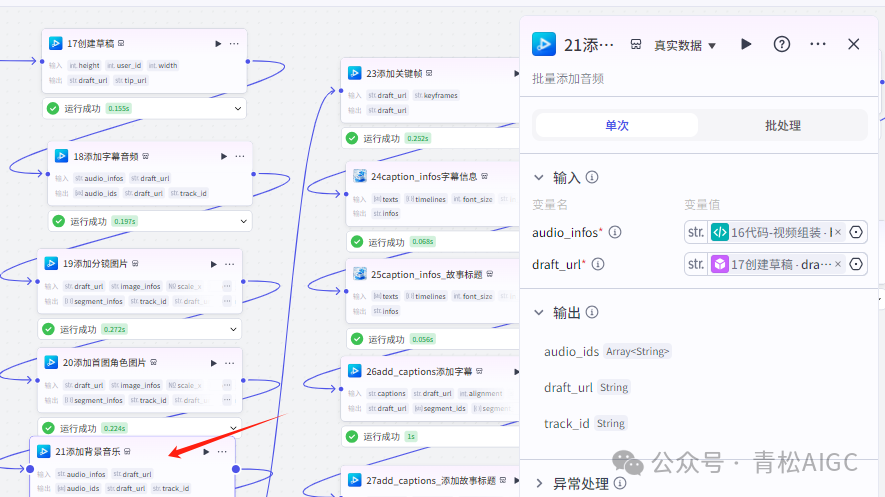
Task: Click the code icon of node 25caption_infos_故事标题
Action: coord(360,274)
